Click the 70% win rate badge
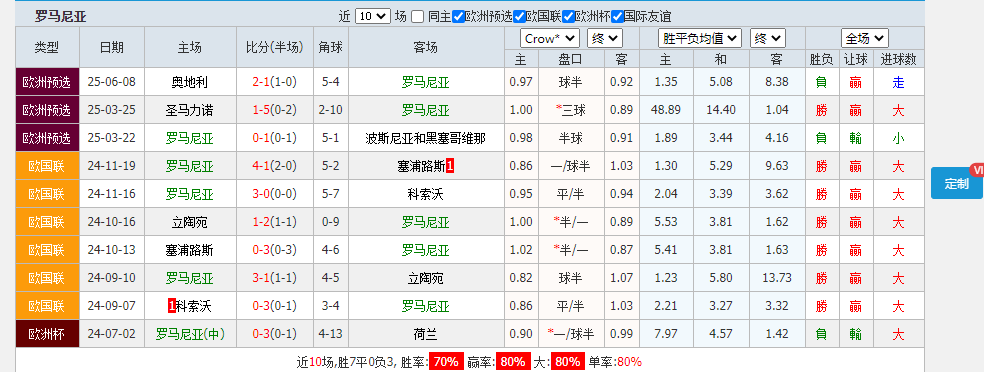This screenshot has width=984, height=372. pos(446,362)
